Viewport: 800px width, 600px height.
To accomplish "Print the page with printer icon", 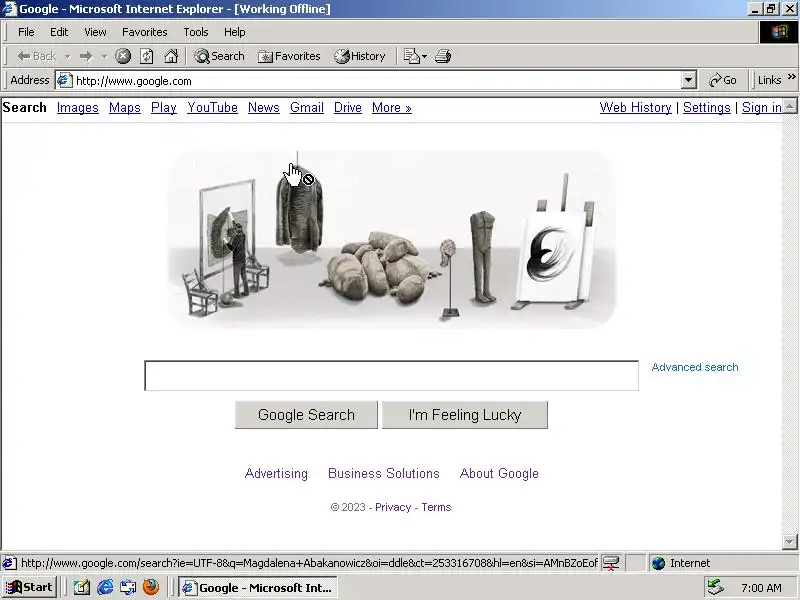I will point(443,56).
